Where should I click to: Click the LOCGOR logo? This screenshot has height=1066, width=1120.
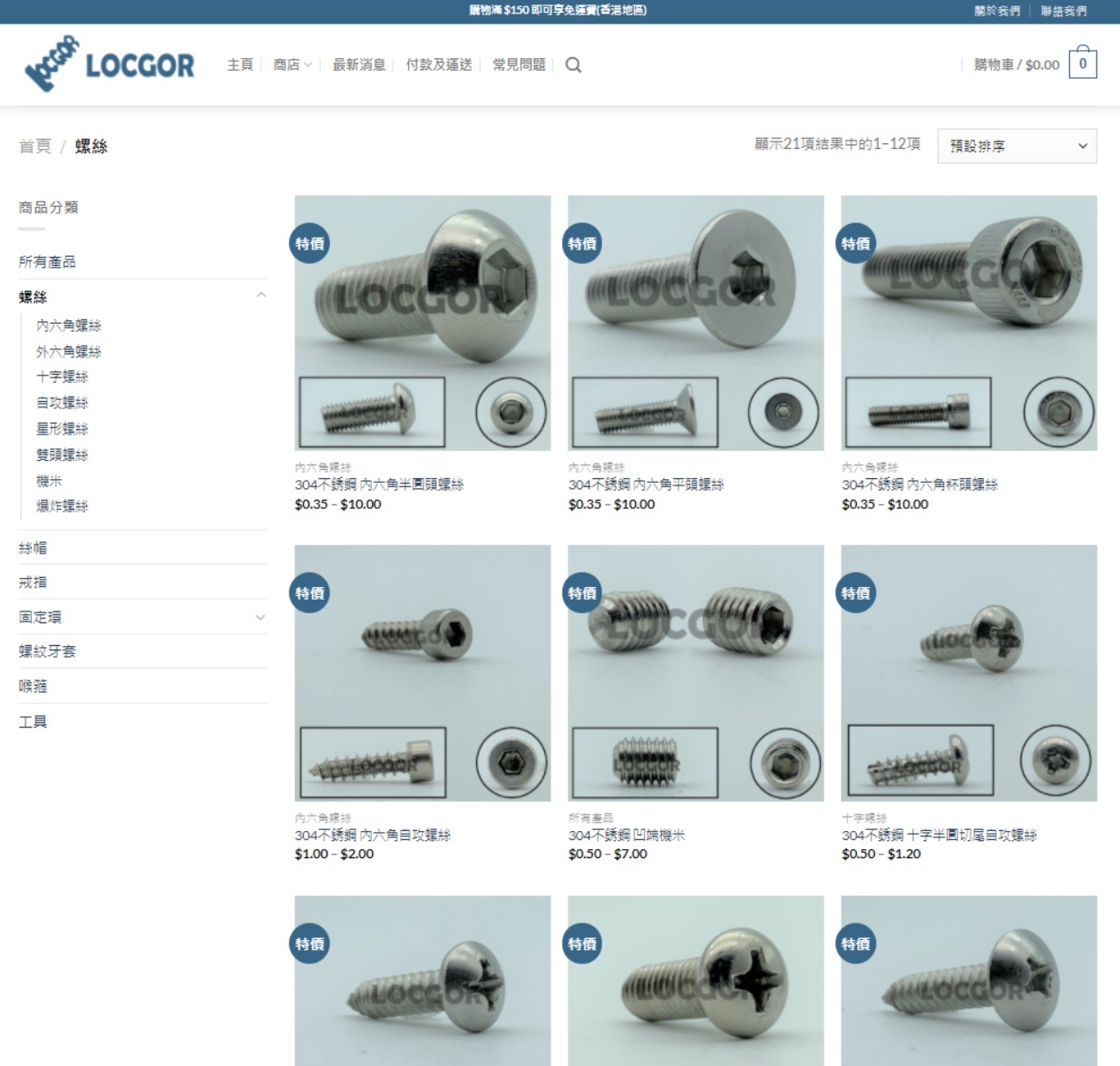pos(110,64)
